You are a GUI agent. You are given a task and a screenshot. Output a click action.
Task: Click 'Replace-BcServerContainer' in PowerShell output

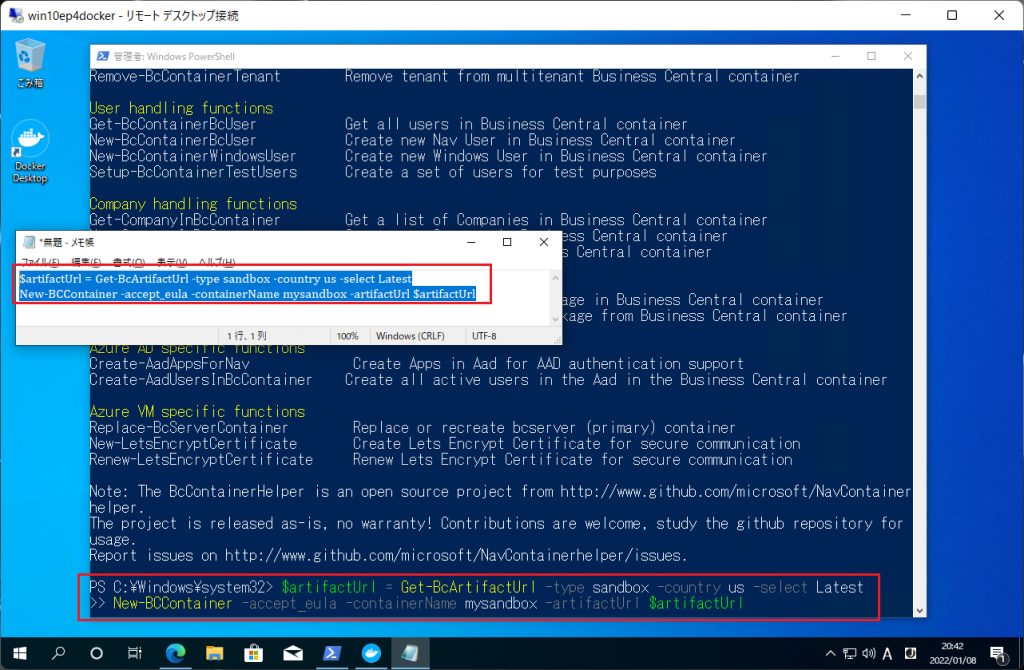tap(189, 428)
